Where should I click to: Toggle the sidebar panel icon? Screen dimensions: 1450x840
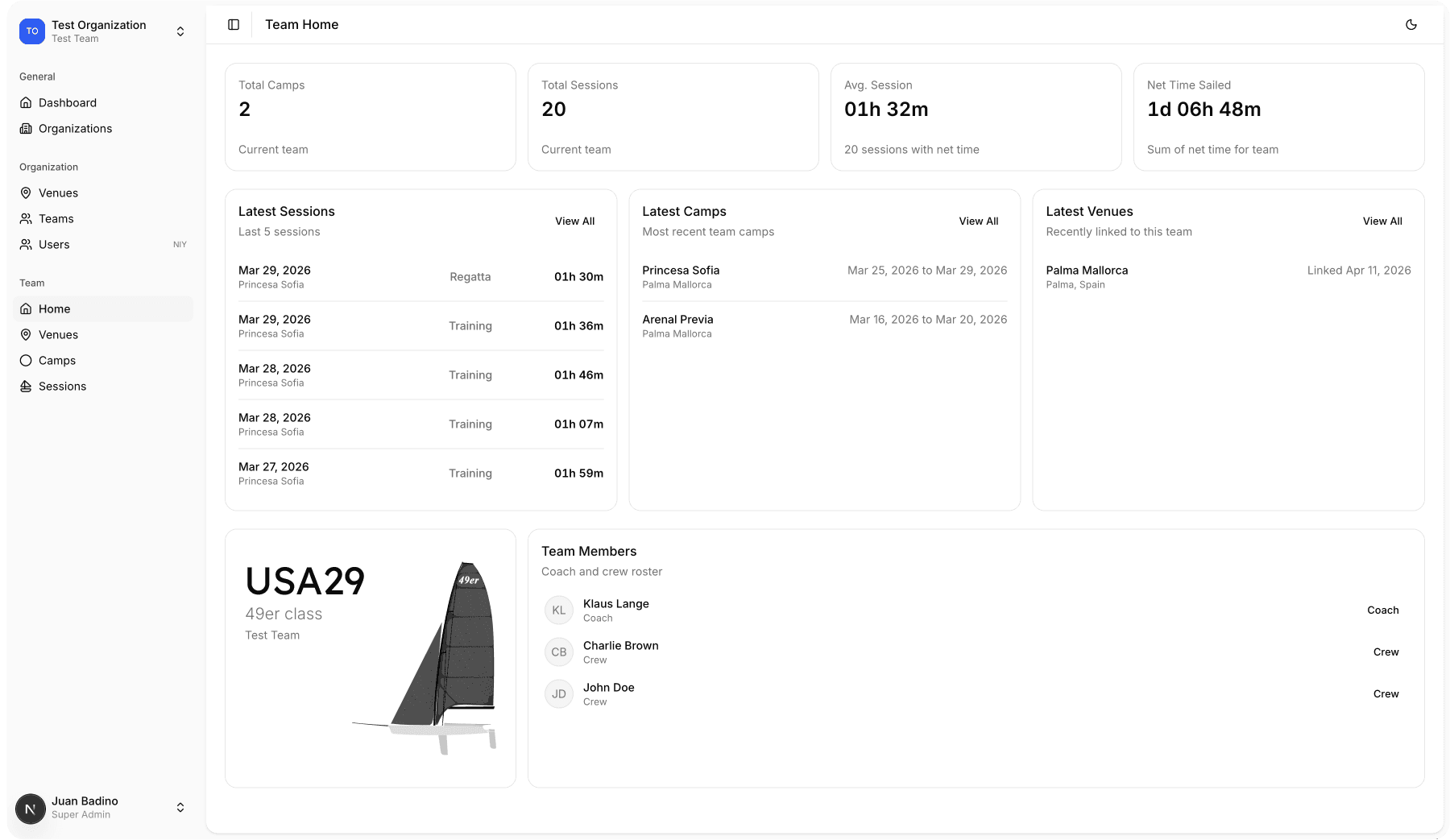(234, 25)
